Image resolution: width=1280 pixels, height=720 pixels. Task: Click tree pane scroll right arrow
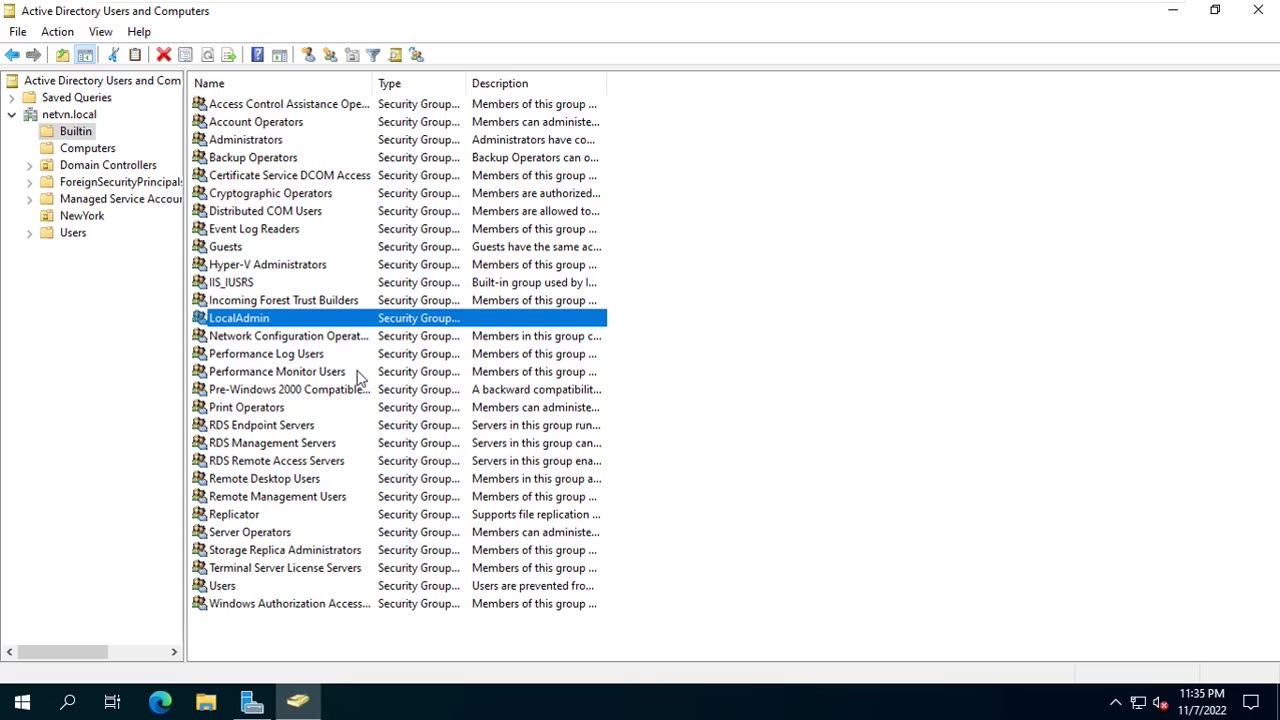(174, 652)
